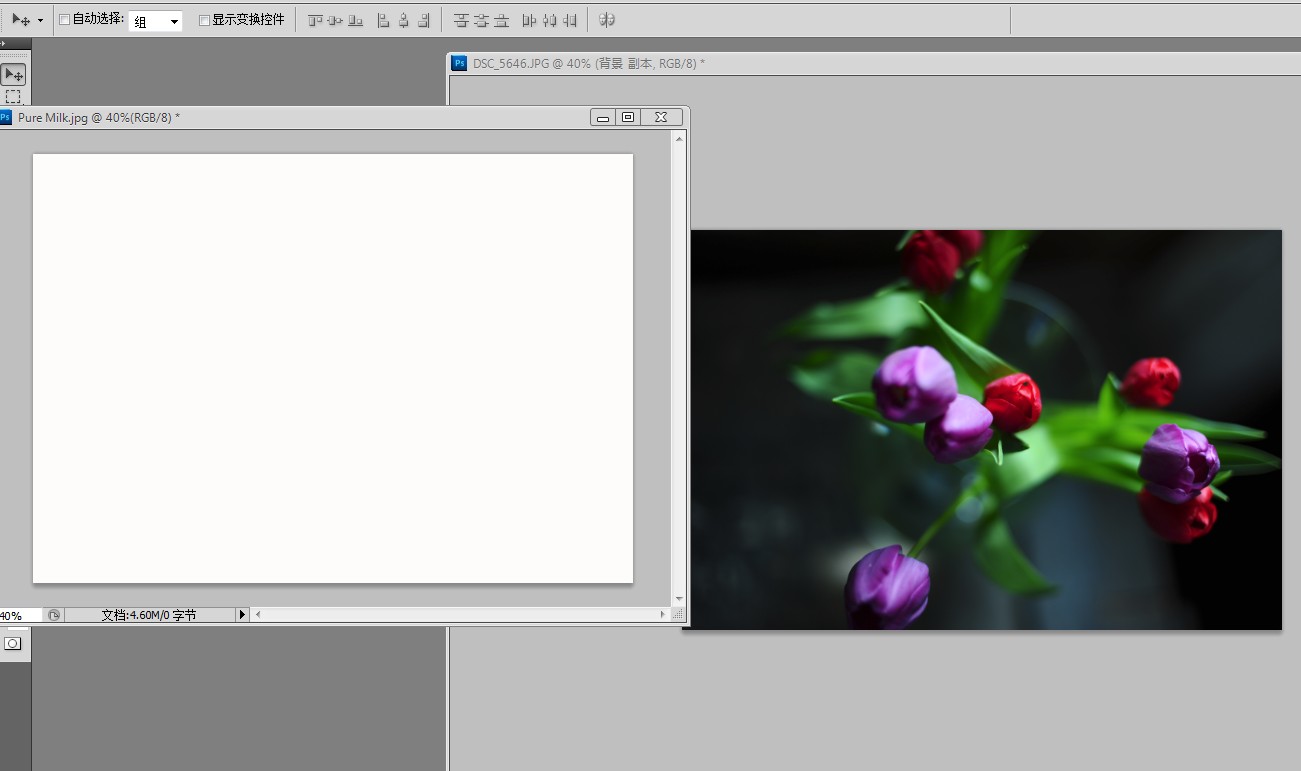
Task: Maximize the Pure Milk.jpg document window
Action: click(x=628, y=117)
